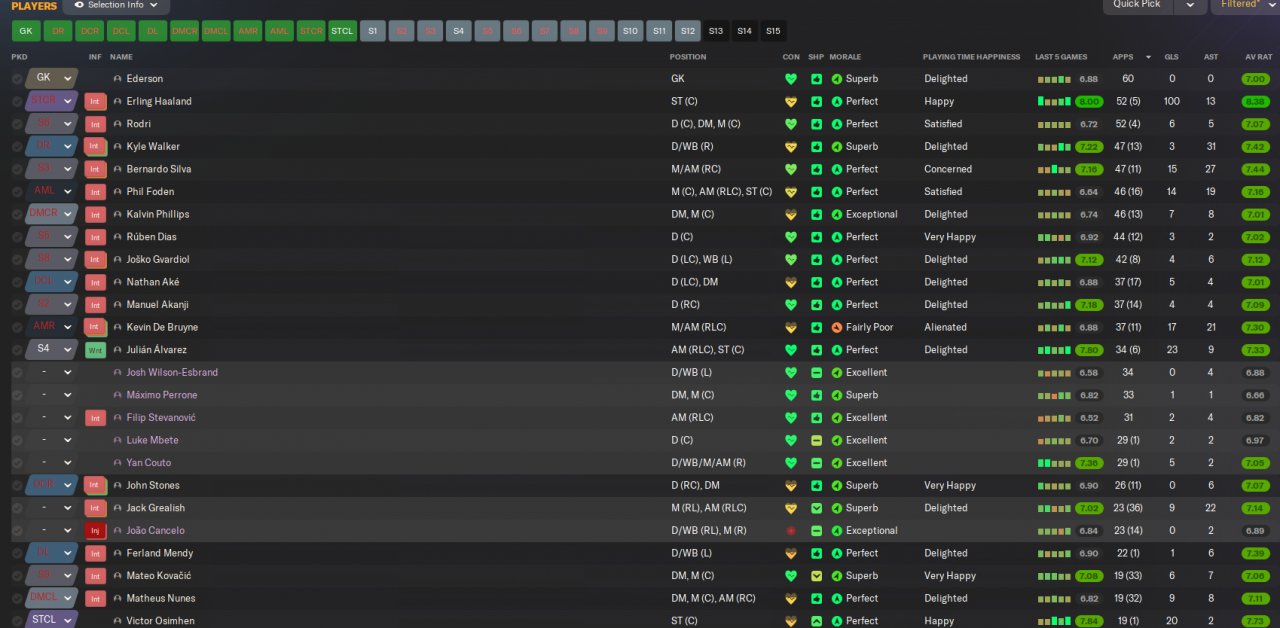Click the profile icon beside Yan Couto
This screenshot has width=1280, height=628.
[x=117, y=463]
